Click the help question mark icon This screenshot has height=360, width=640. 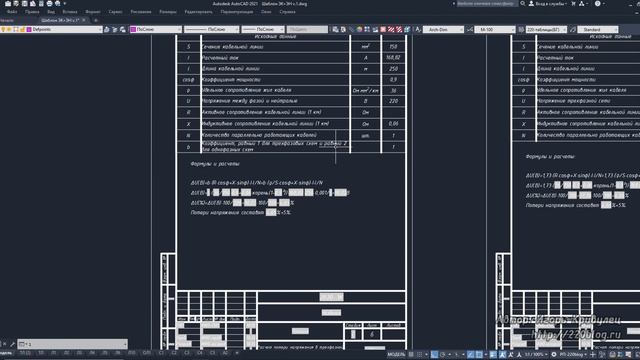click(598, 4)
